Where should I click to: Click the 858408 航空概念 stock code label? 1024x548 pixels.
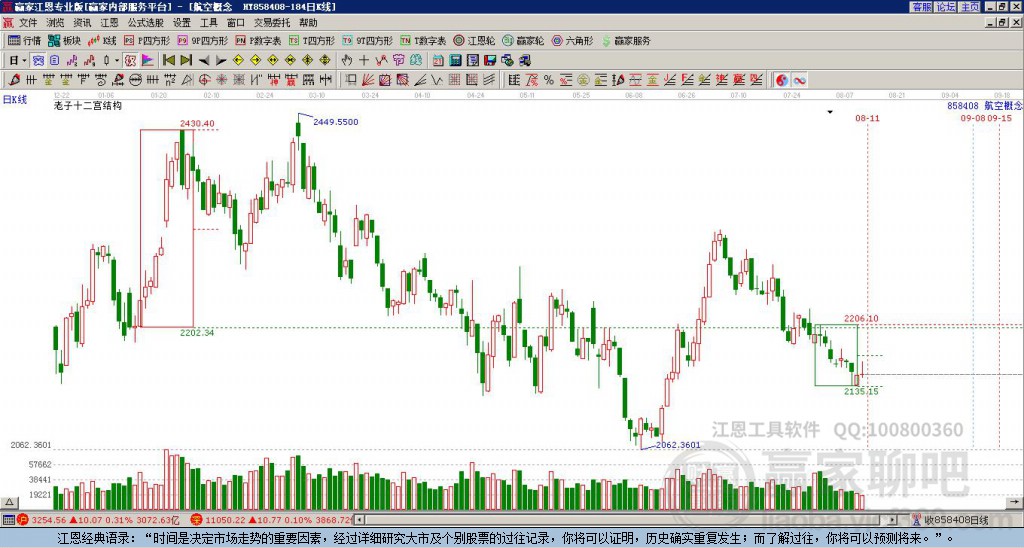[984, 105]
